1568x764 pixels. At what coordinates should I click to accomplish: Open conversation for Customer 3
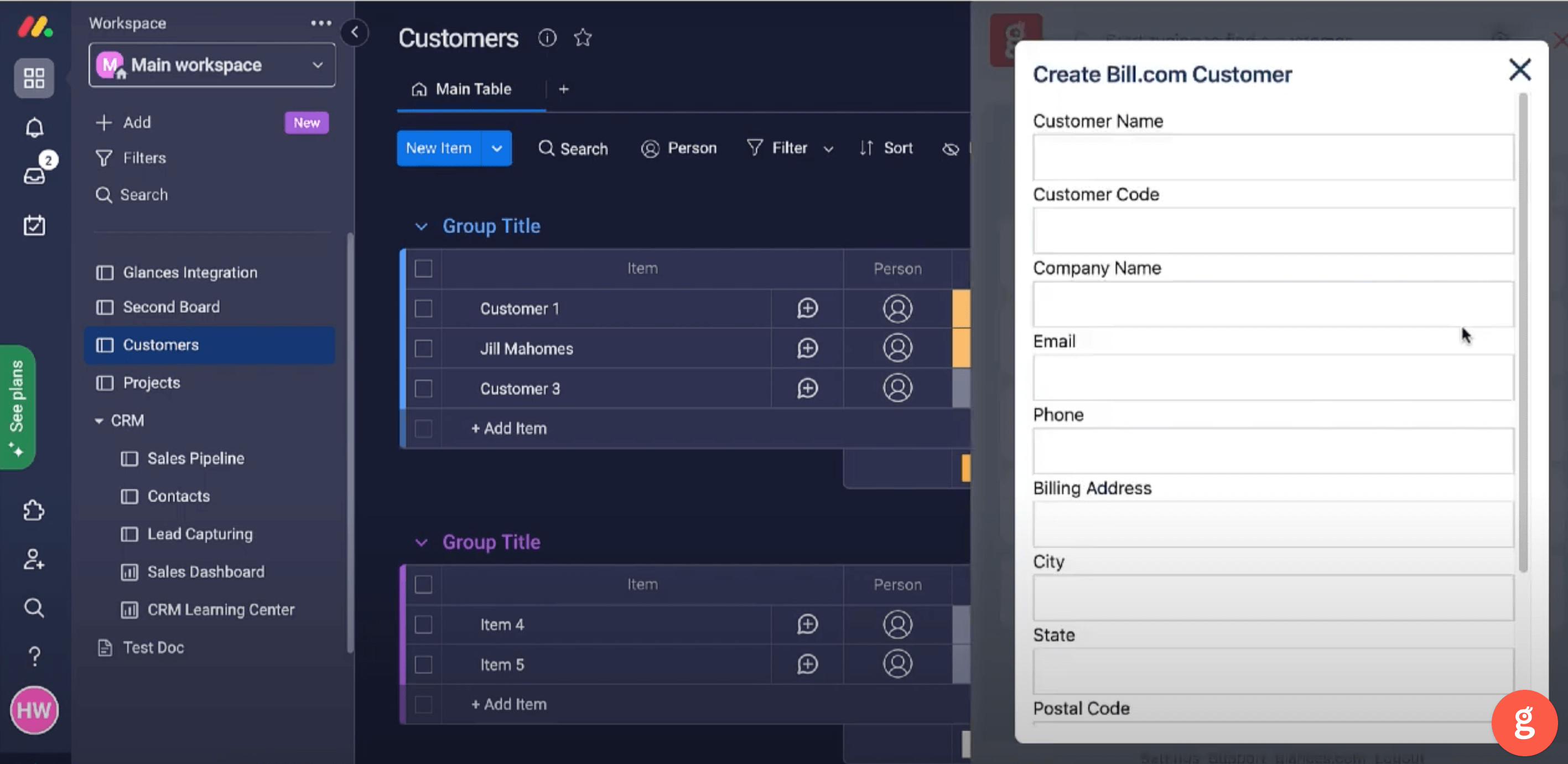click(807, 388)
